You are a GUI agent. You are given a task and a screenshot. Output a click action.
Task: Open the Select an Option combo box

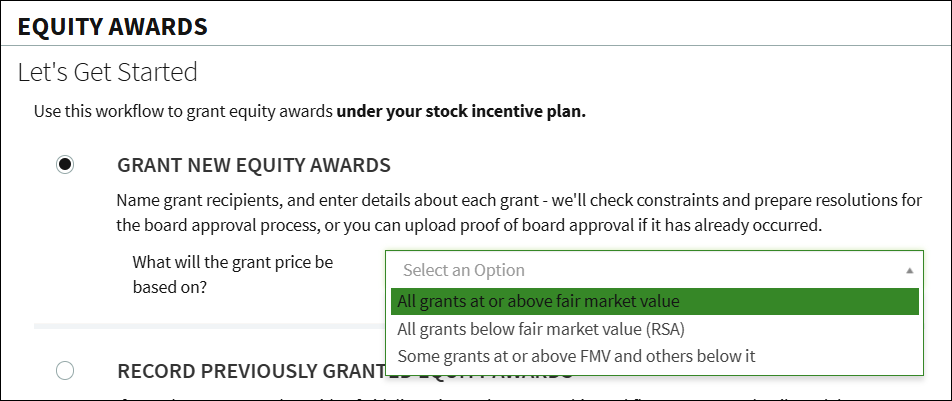[x=654, y=270]
